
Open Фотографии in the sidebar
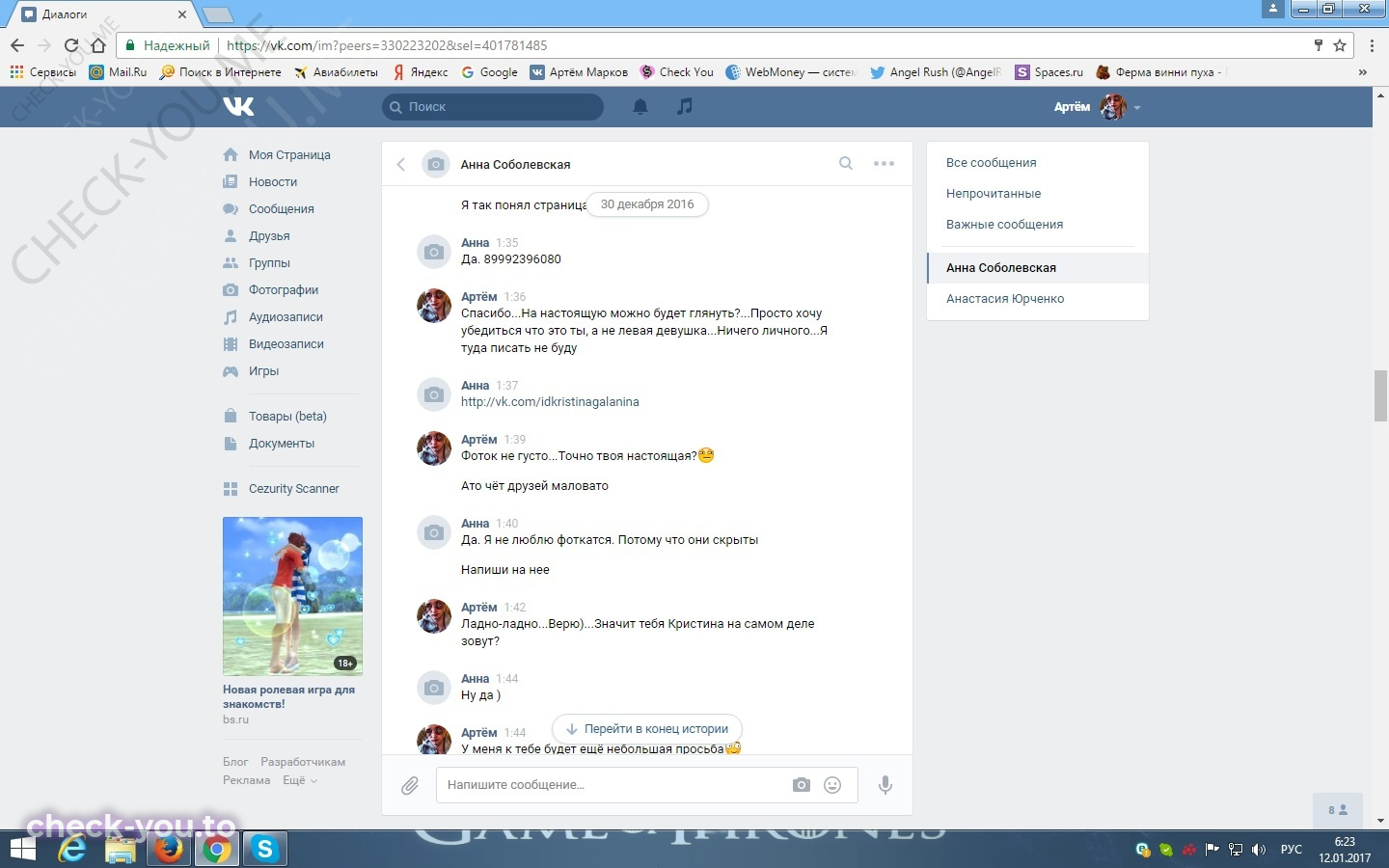pyautogui.click(x=283, y=290)
